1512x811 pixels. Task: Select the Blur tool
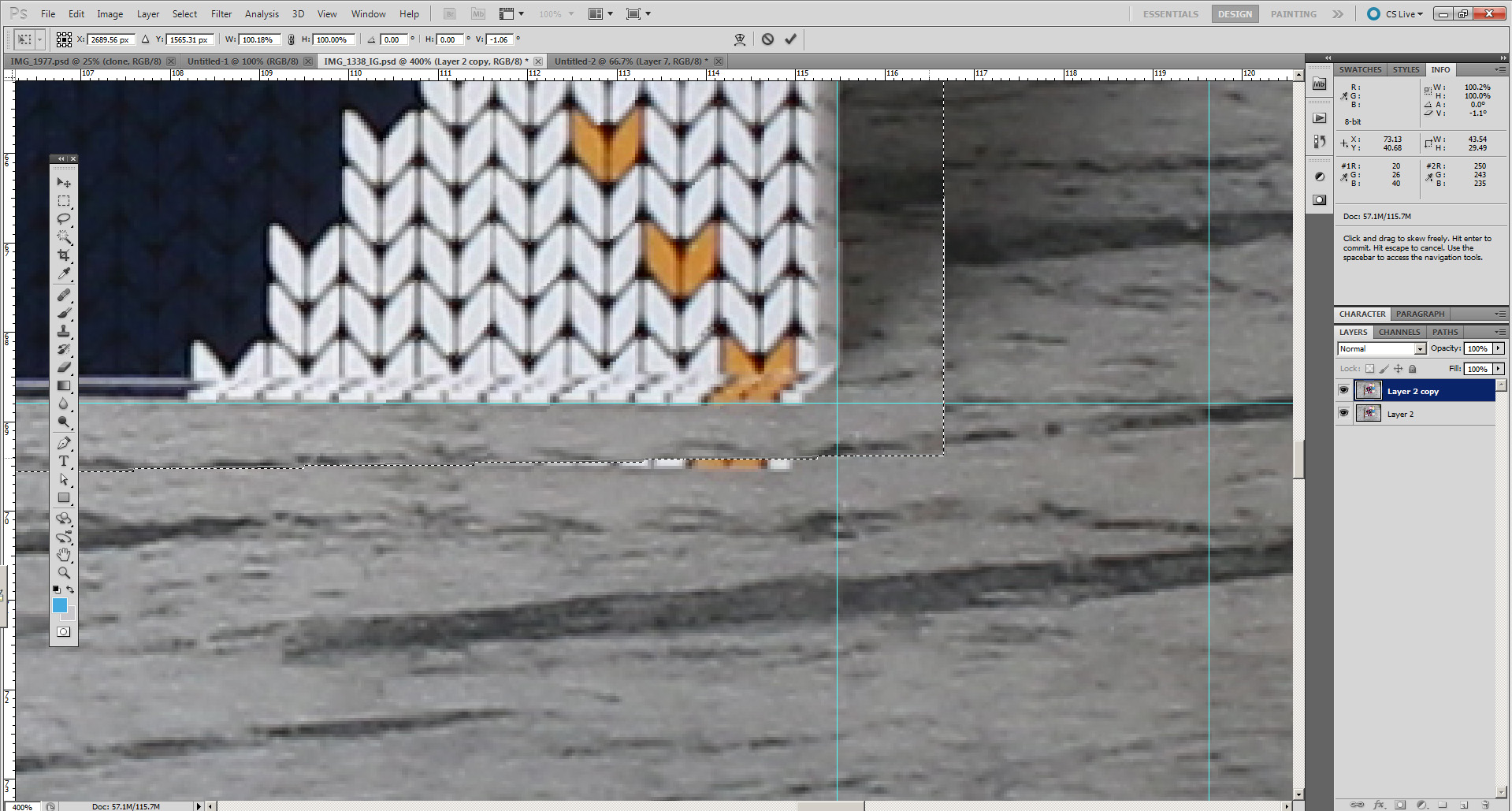pyautogui.click(x=64, y=404)
